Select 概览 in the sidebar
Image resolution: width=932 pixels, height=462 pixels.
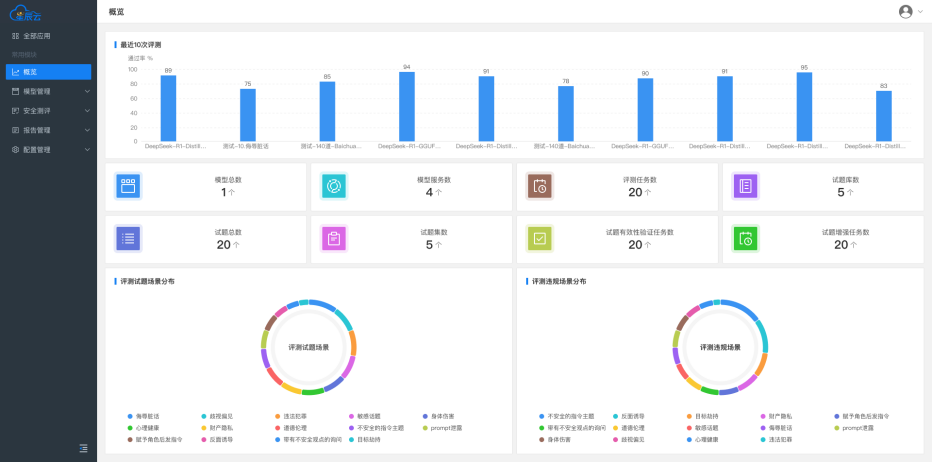click(x=48, y=72)
